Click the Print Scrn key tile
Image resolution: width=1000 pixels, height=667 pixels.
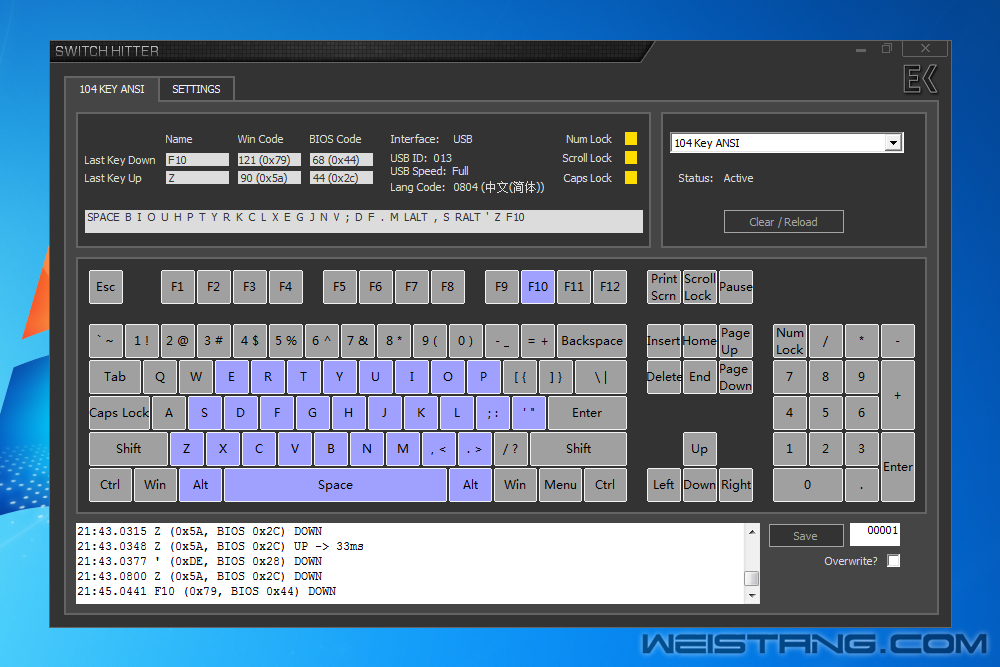click(x=664, y=287)
